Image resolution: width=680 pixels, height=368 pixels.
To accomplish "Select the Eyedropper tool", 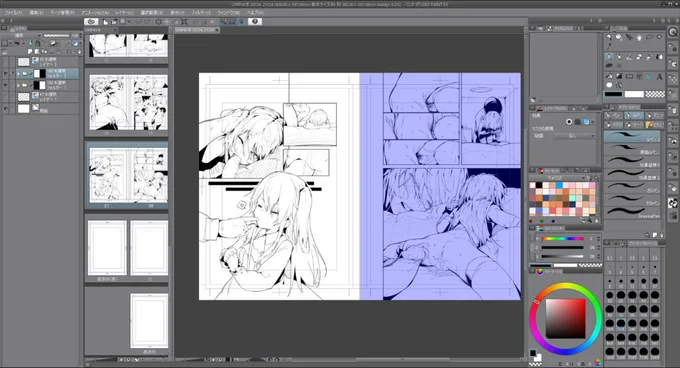I will 609,46.
